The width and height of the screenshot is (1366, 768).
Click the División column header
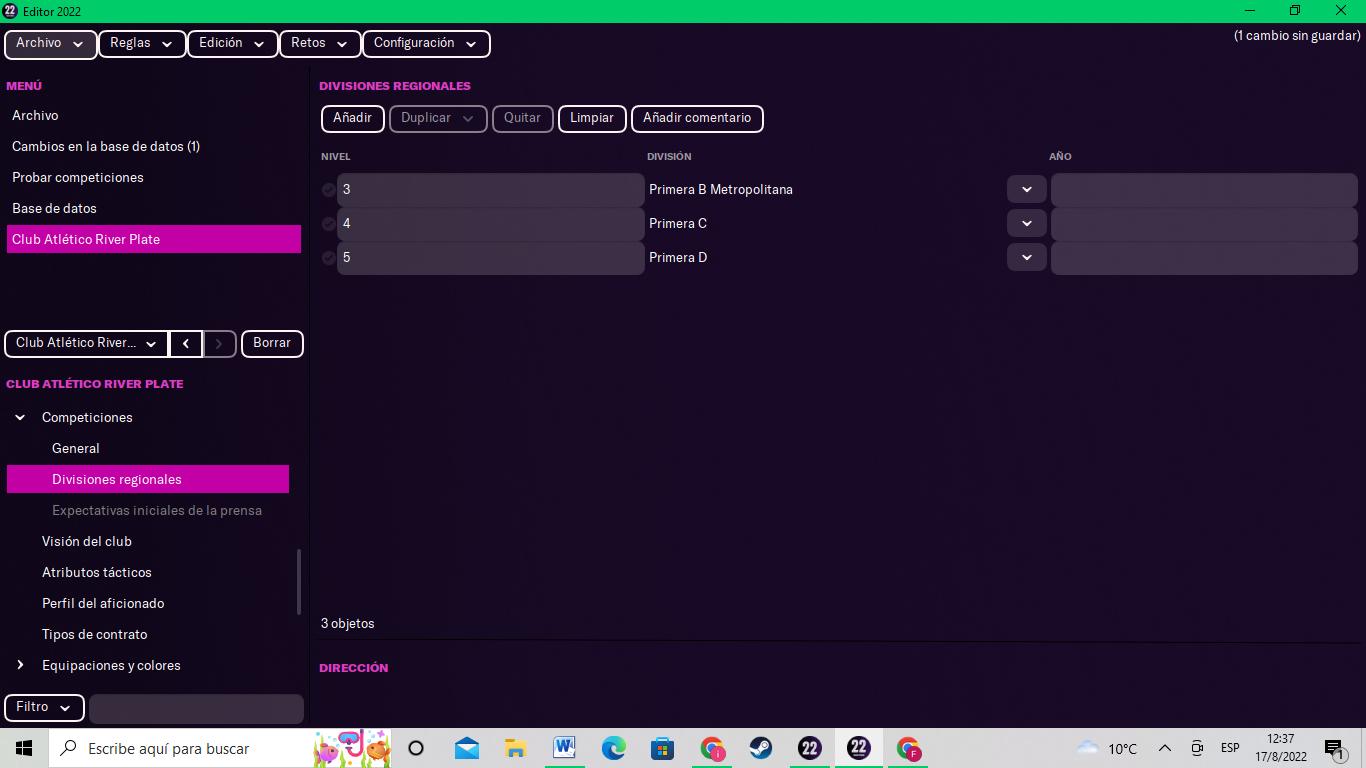pyautogui.click(x=669, y=157)
